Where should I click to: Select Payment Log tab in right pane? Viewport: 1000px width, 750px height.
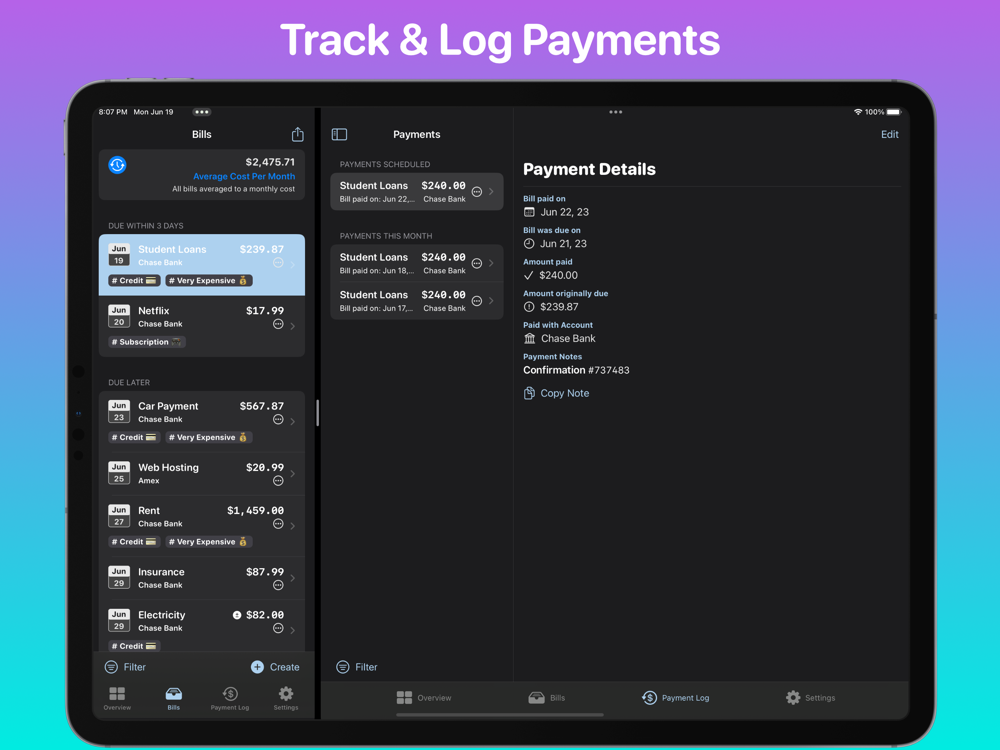675,698
